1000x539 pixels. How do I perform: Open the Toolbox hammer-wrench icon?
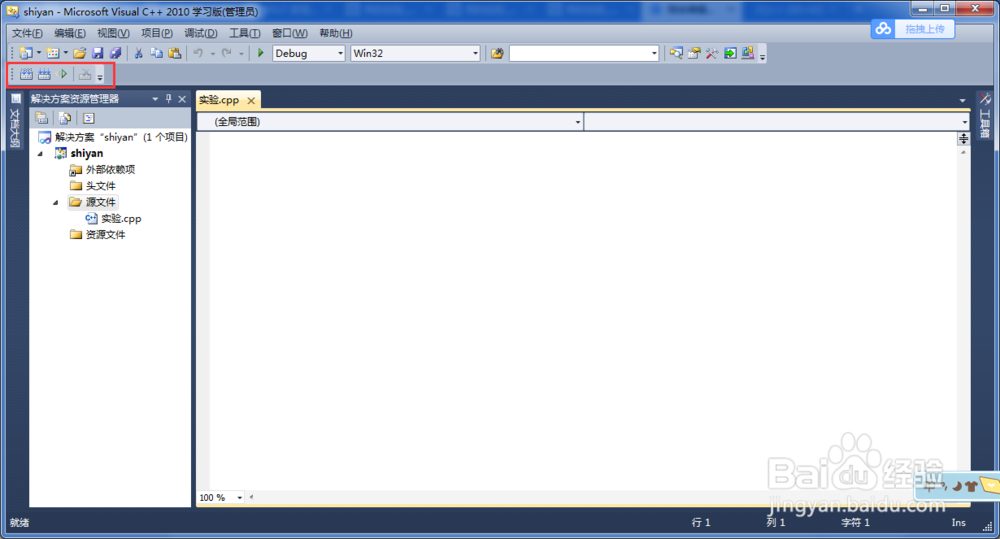point(712,53)
